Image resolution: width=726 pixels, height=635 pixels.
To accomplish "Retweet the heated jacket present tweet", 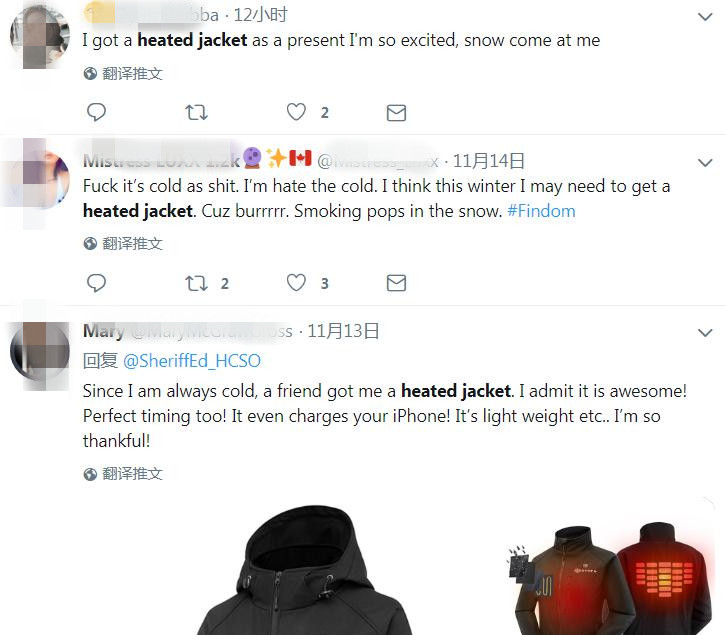I will [x=196, y=112].
